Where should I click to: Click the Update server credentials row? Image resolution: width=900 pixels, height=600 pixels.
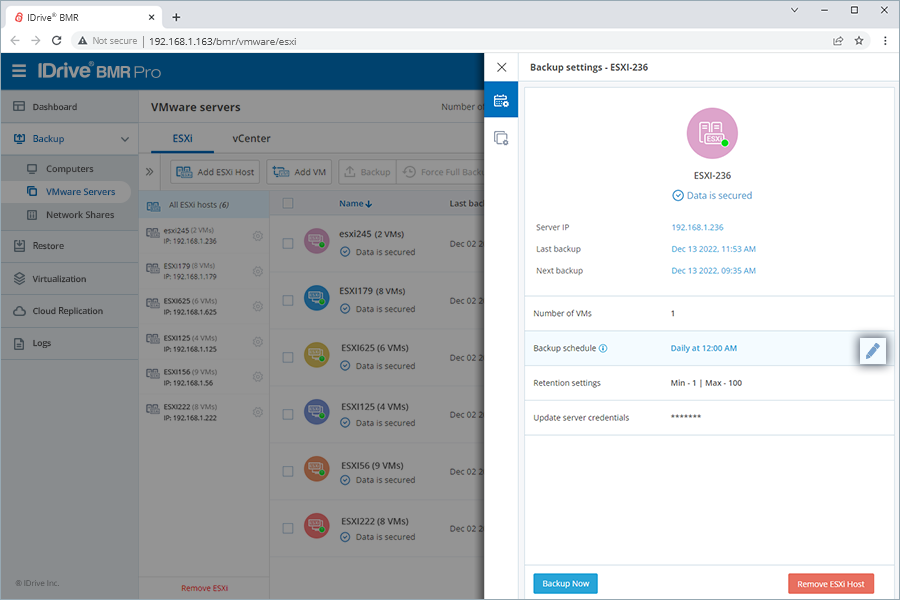(709, 417)
